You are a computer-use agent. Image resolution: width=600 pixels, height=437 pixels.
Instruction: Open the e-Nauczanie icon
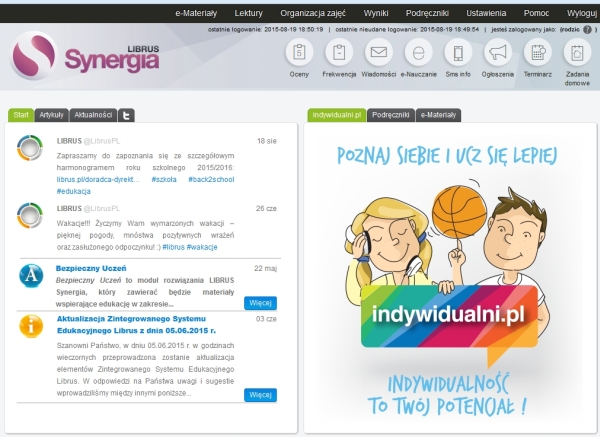point(419,52)
